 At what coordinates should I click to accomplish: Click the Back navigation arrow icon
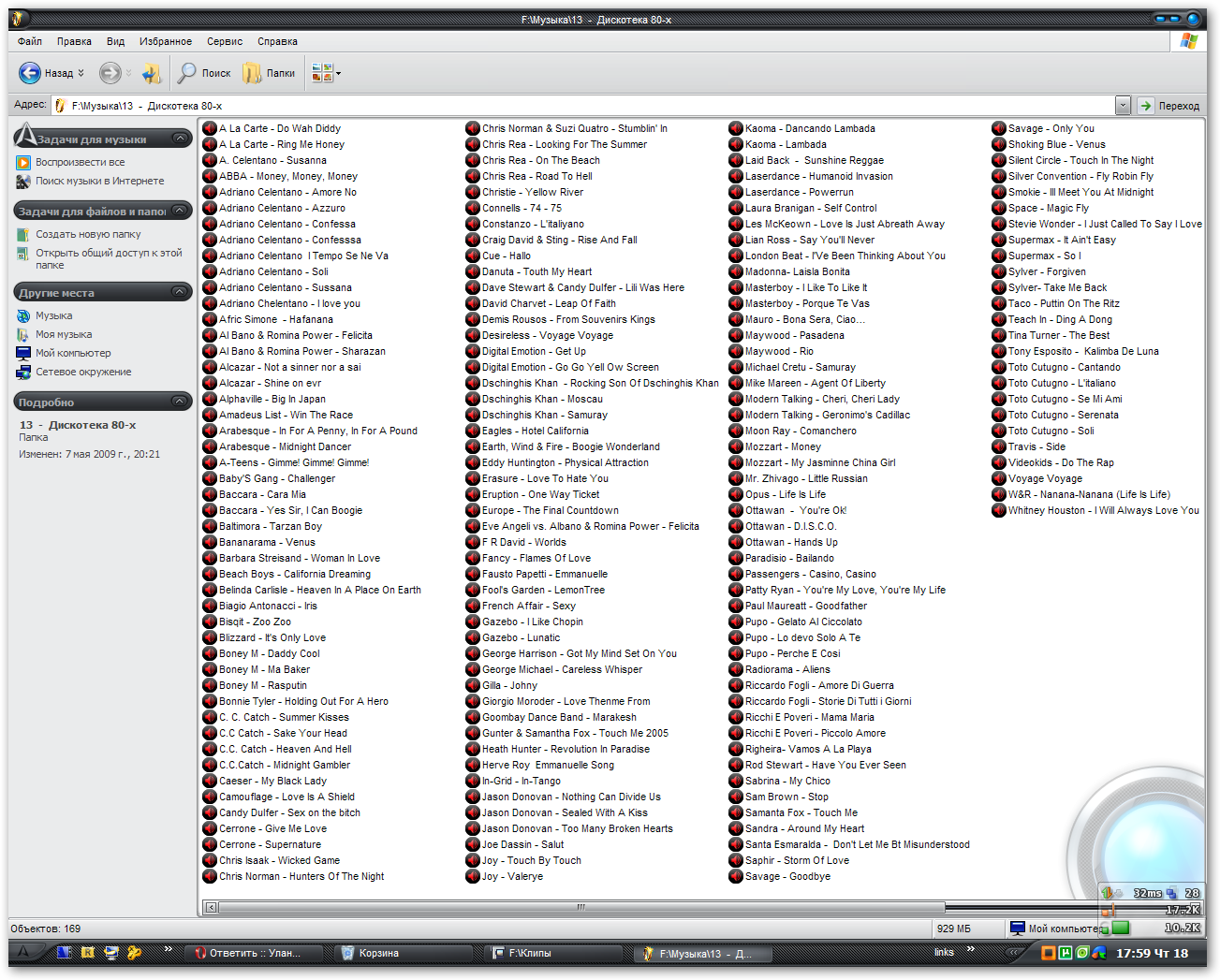click(x=30, y=73)
